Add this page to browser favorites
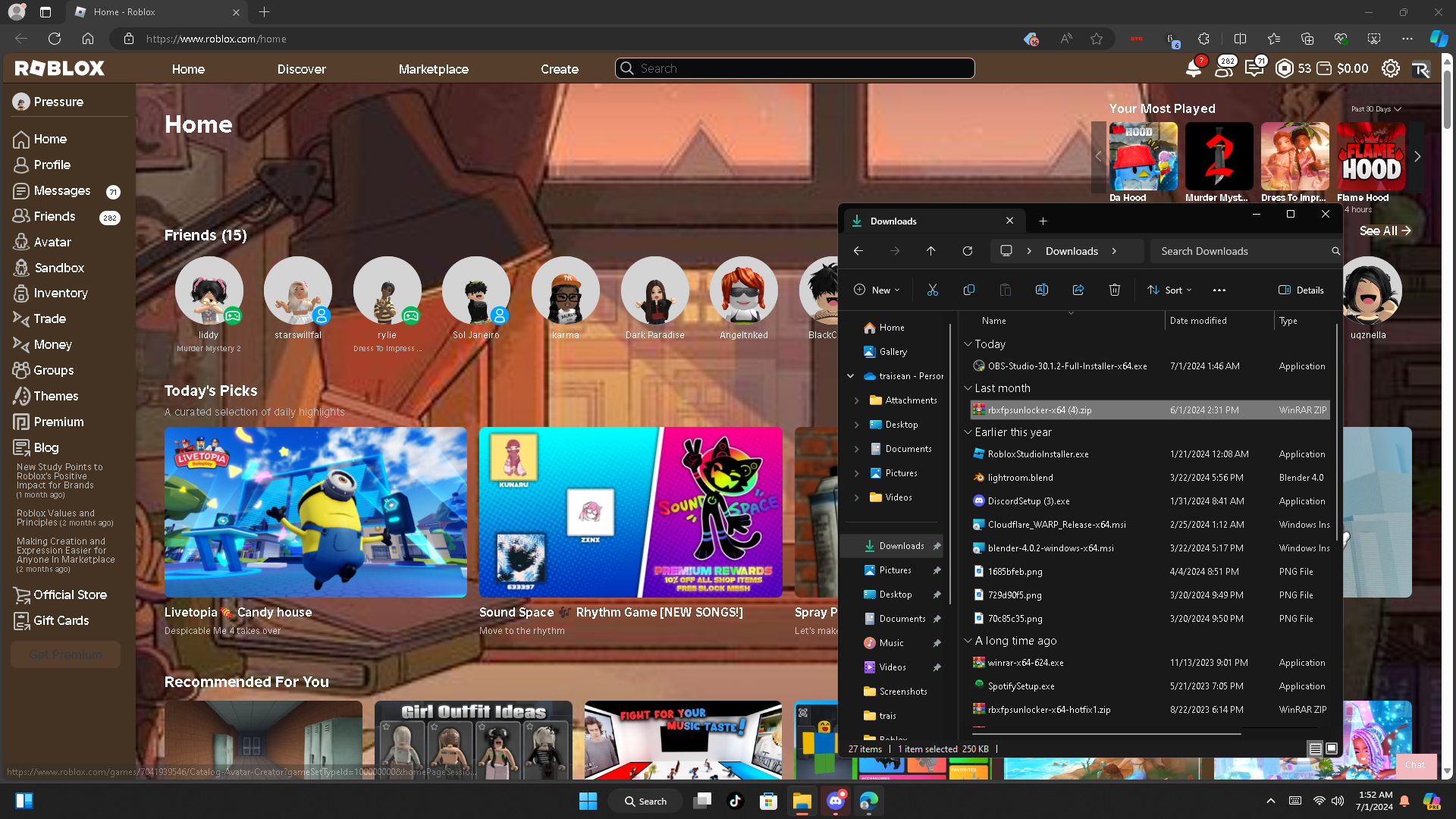The height and width of the screenshot is (819, 1456). [x=1097, y=39]
